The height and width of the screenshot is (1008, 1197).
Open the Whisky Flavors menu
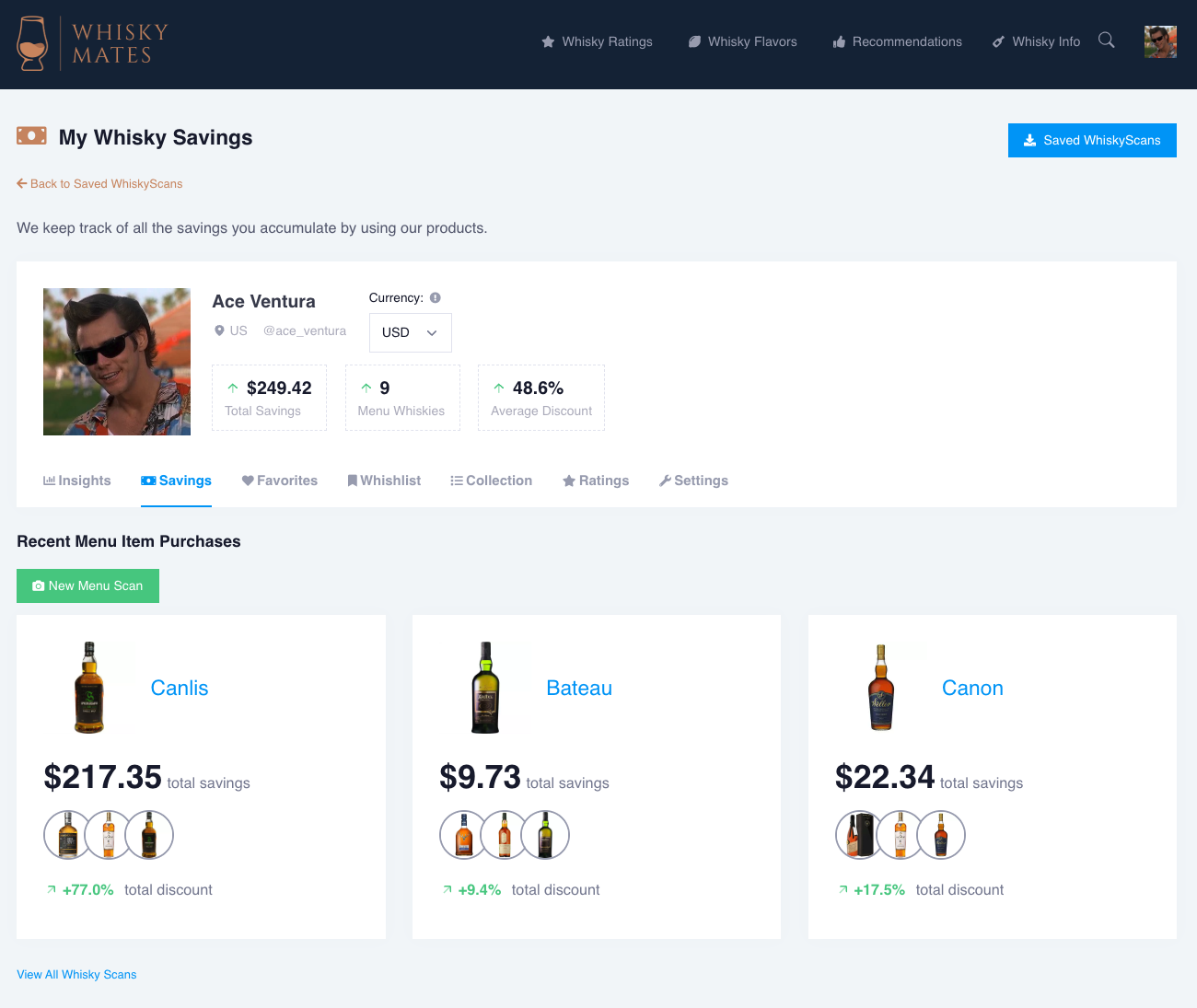click(742, 41)
